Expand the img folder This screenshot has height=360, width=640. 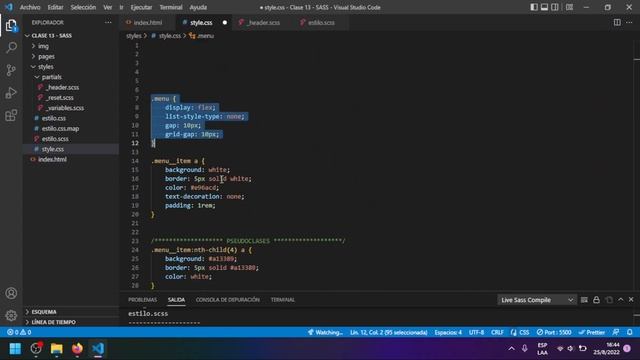point(43,46)
